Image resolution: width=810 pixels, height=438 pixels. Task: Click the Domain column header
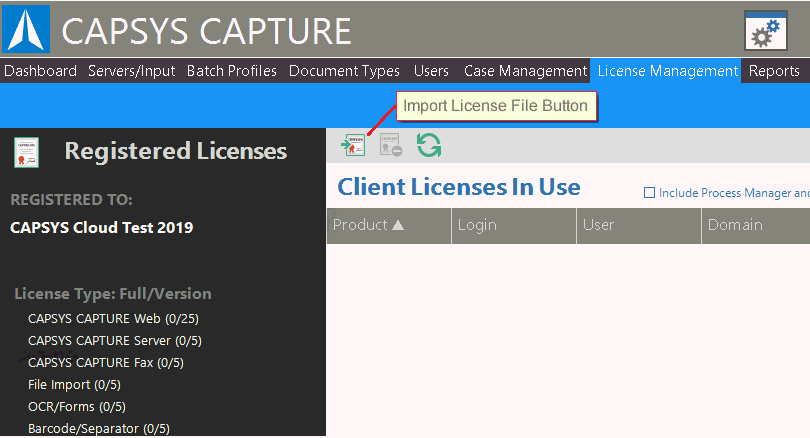tap(756, 225)
